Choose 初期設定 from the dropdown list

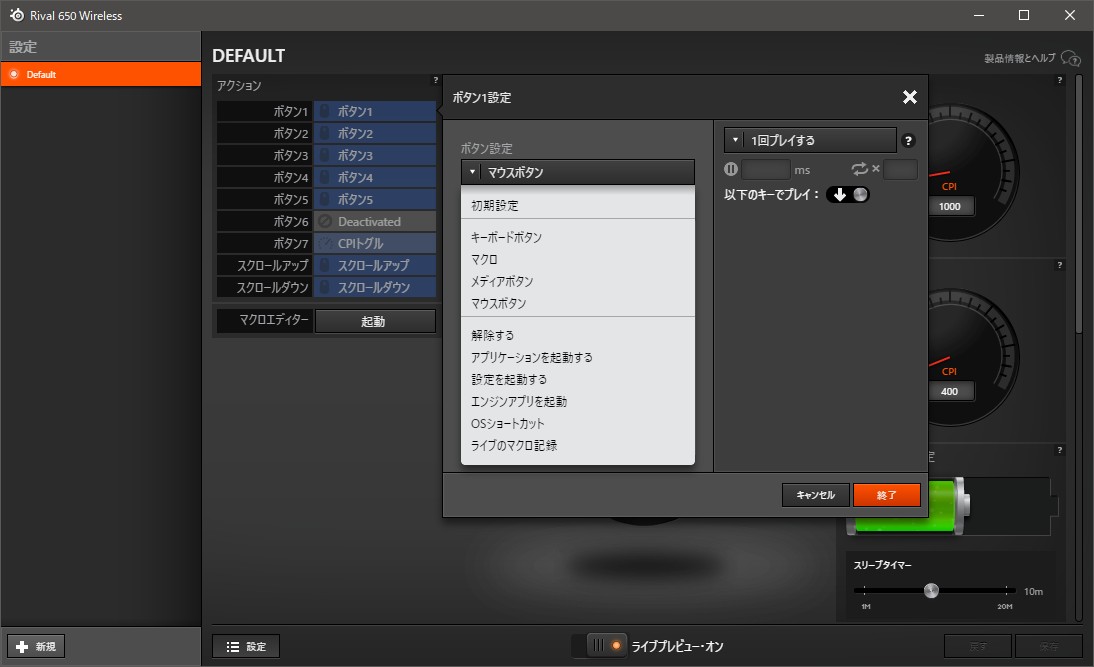coord(578,205)
